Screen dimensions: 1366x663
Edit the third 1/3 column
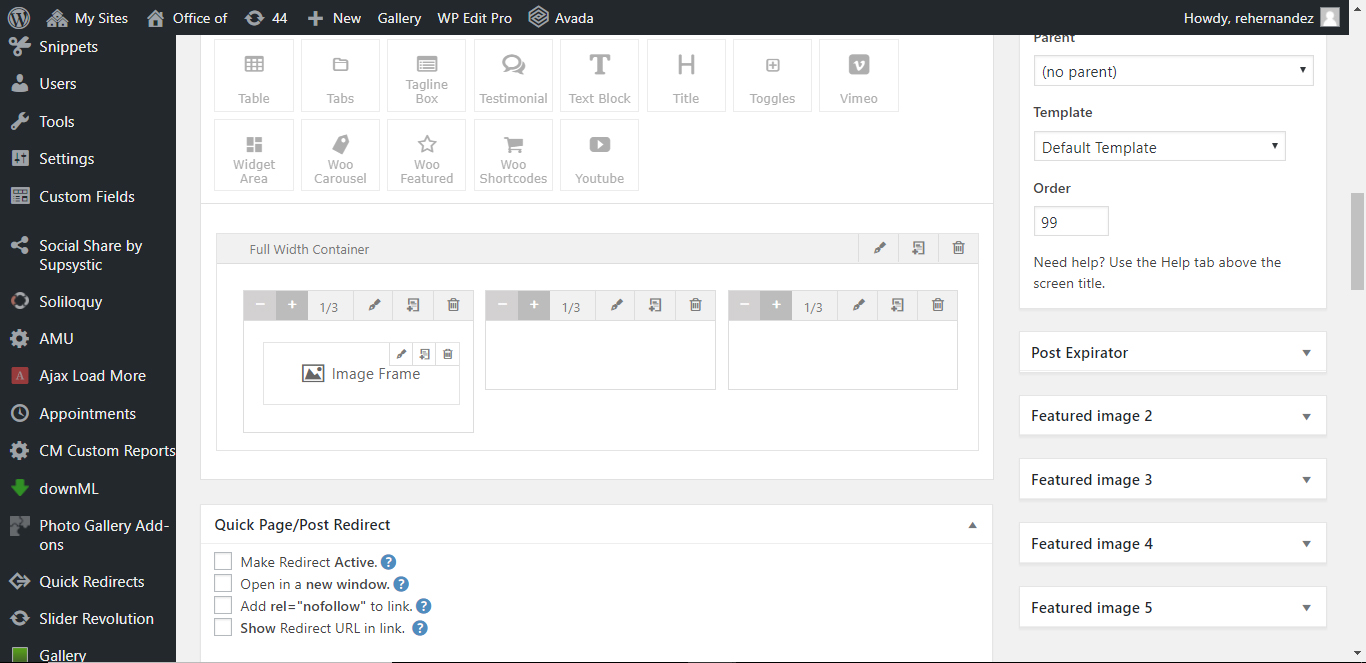pos(858,306)
